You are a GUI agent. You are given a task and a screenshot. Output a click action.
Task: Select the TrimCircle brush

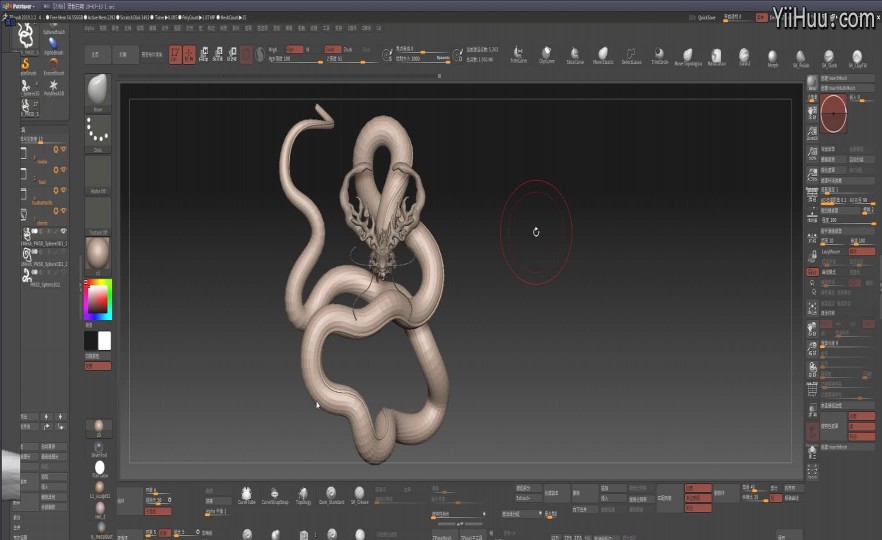coord(659,55)
